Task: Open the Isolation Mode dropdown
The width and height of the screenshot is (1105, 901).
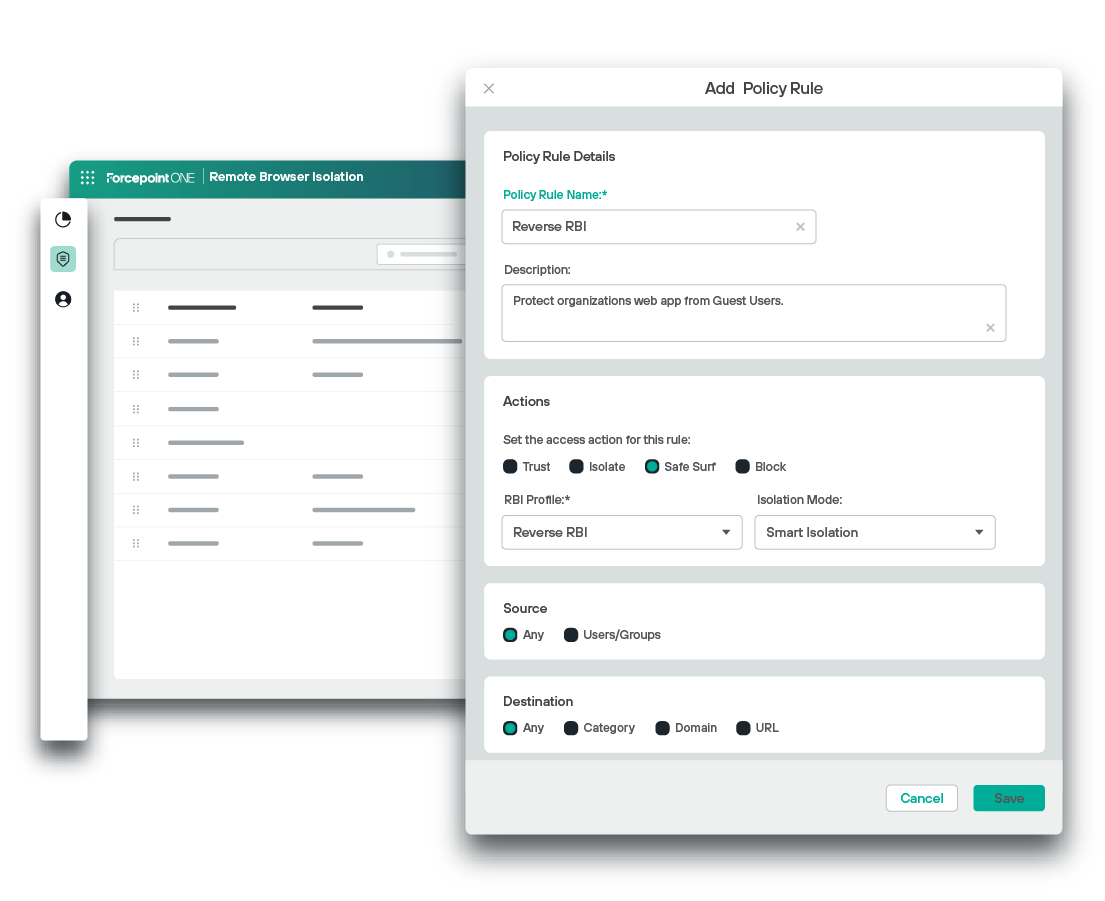Action: [979, 532]
